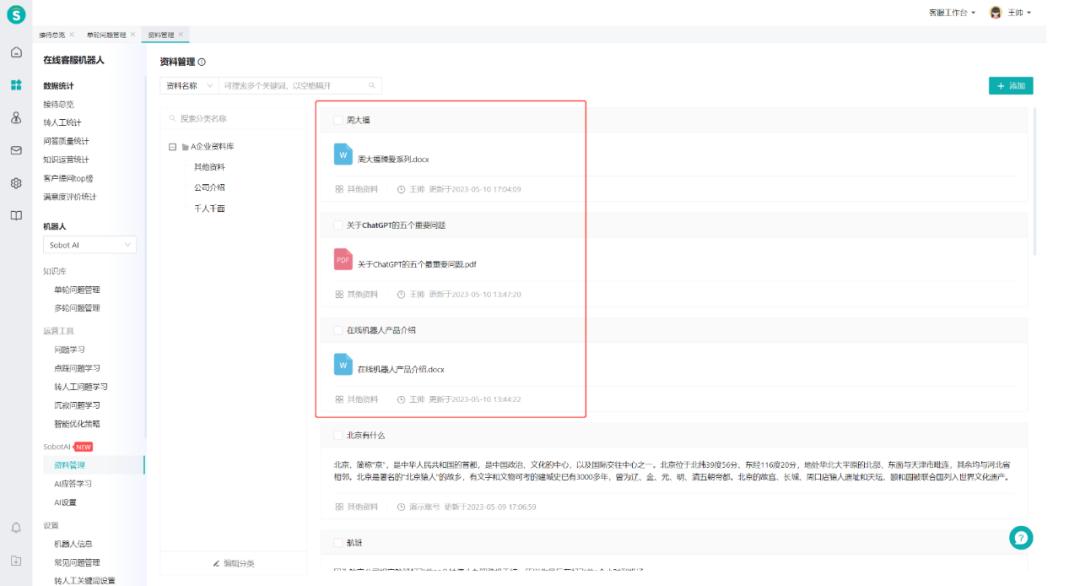The image size is (1080, 586).
Task: Open 问答质量统计 in the sidebar
Action: pos(66,141)
